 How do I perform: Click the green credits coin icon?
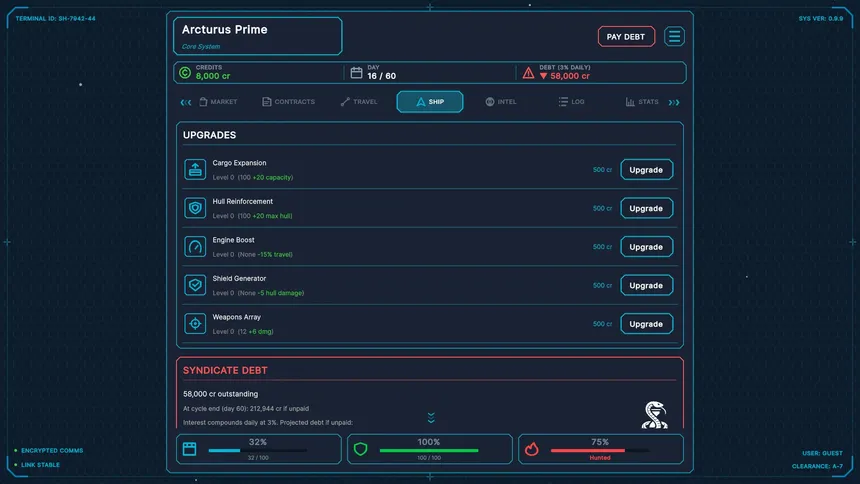[x=185, y=72]
